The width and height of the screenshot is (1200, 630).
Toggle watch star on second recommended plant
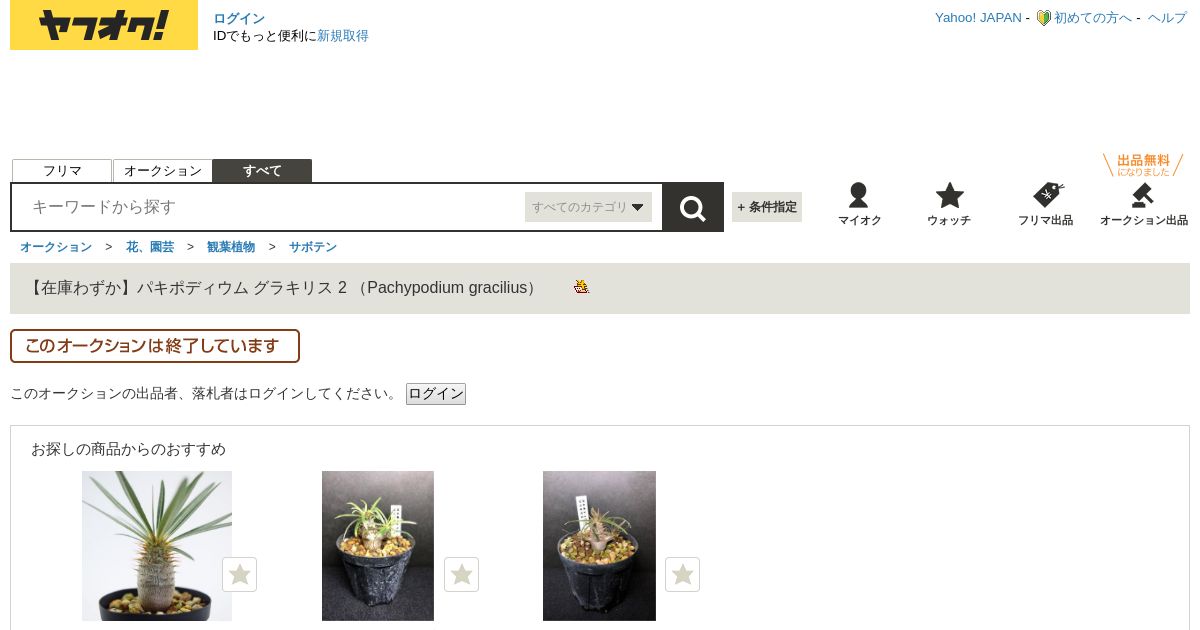(461, 575)
